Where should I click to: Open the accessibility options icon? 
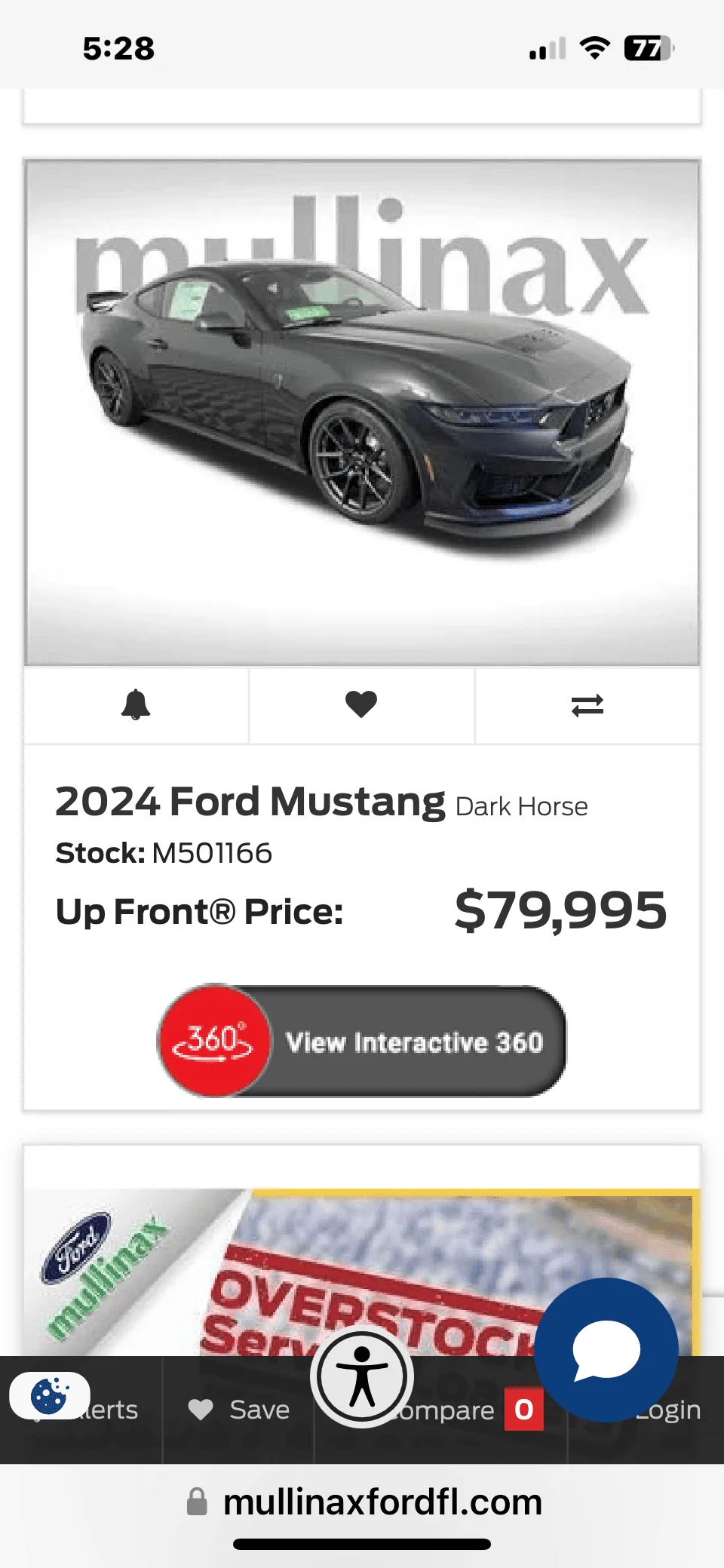coord(362,1376)
